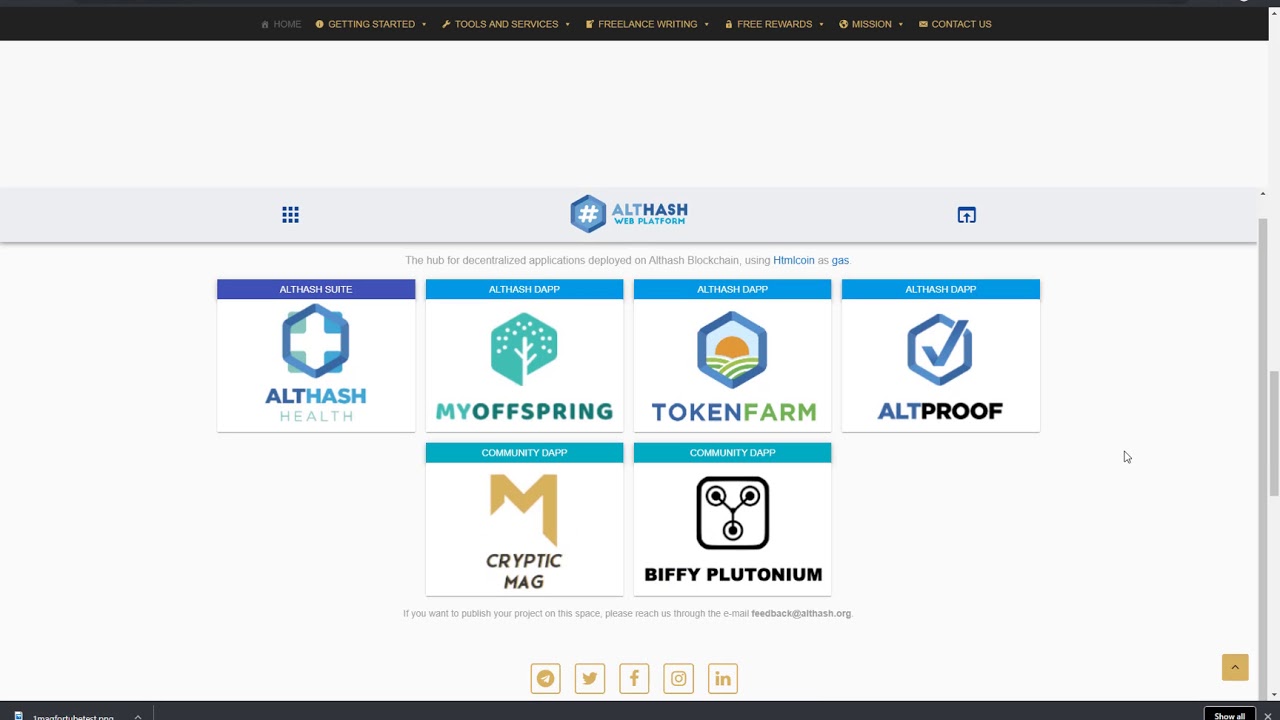Open the LinkedIn social icon
The height and width of the screenshot is (720, 1280).
click(x=723, y=678)
